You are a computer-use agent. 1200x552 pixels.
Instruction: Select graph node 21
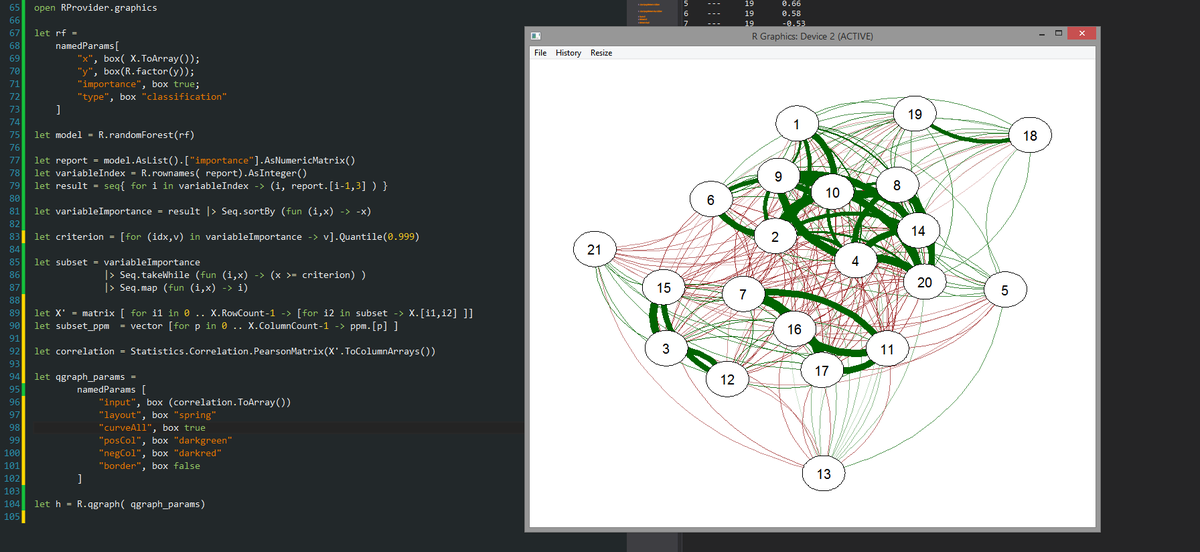point(593,250)
